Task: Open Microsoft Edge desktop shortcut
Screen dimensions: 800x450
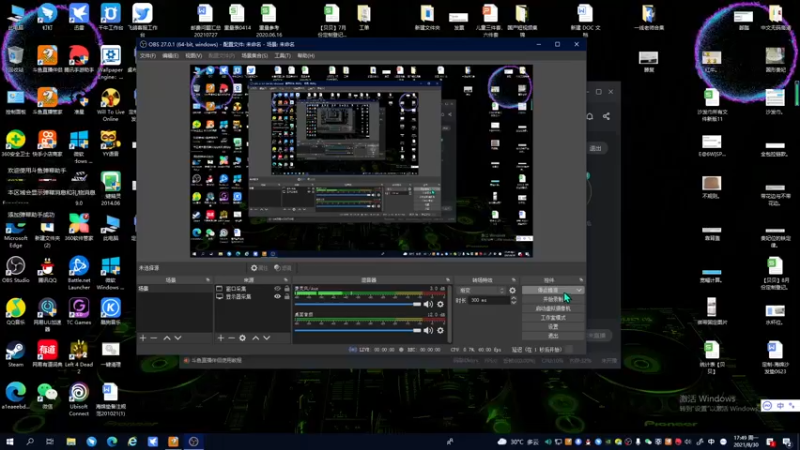Action: point(15,231)
